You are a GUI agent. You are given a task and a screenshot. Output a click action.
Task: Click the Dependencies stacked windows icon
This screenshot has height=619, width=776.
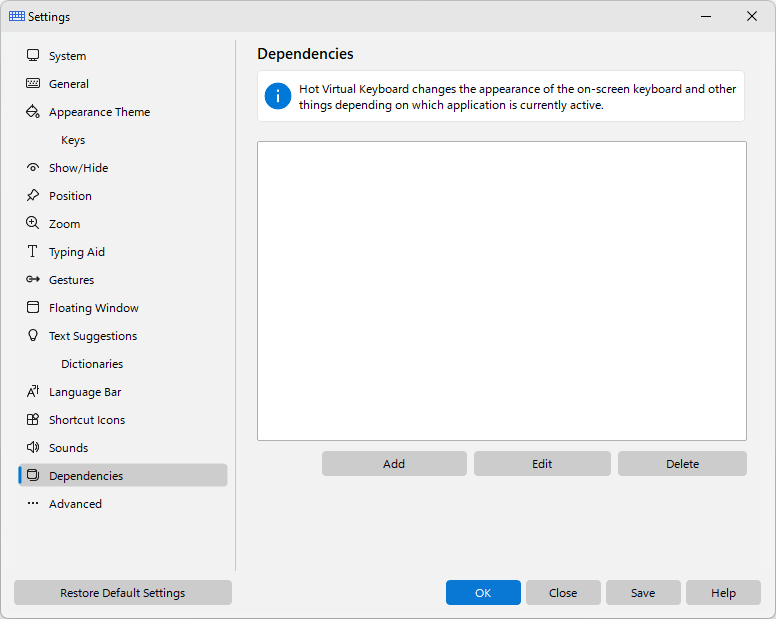[33, 475]
